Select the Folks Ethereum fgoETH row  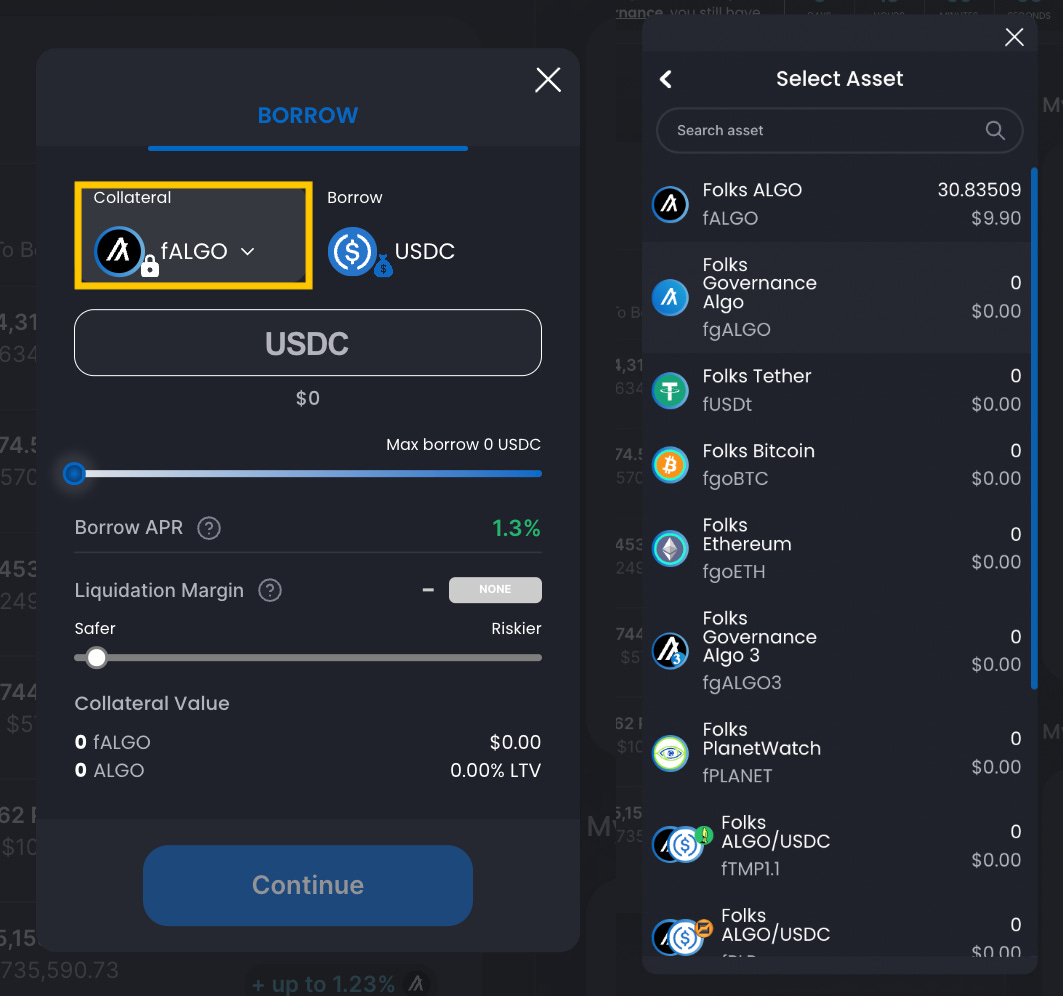[x=836, y=549]
